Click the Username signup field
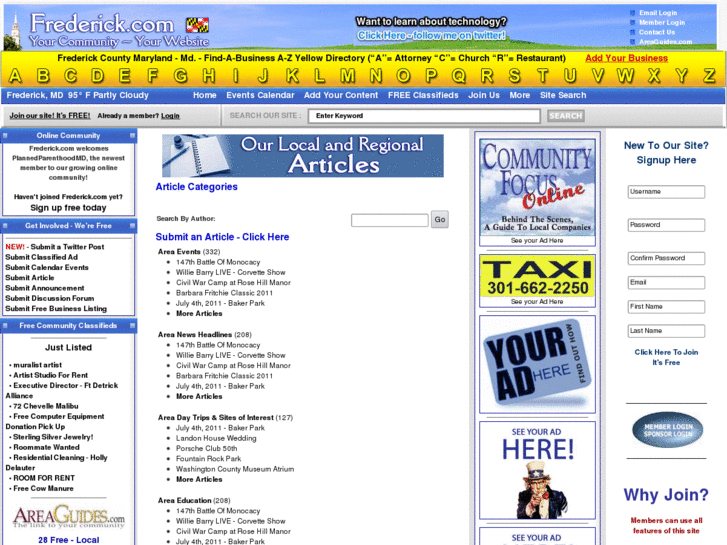This screenshot has width=727, height=545. (x=666, y=192)
